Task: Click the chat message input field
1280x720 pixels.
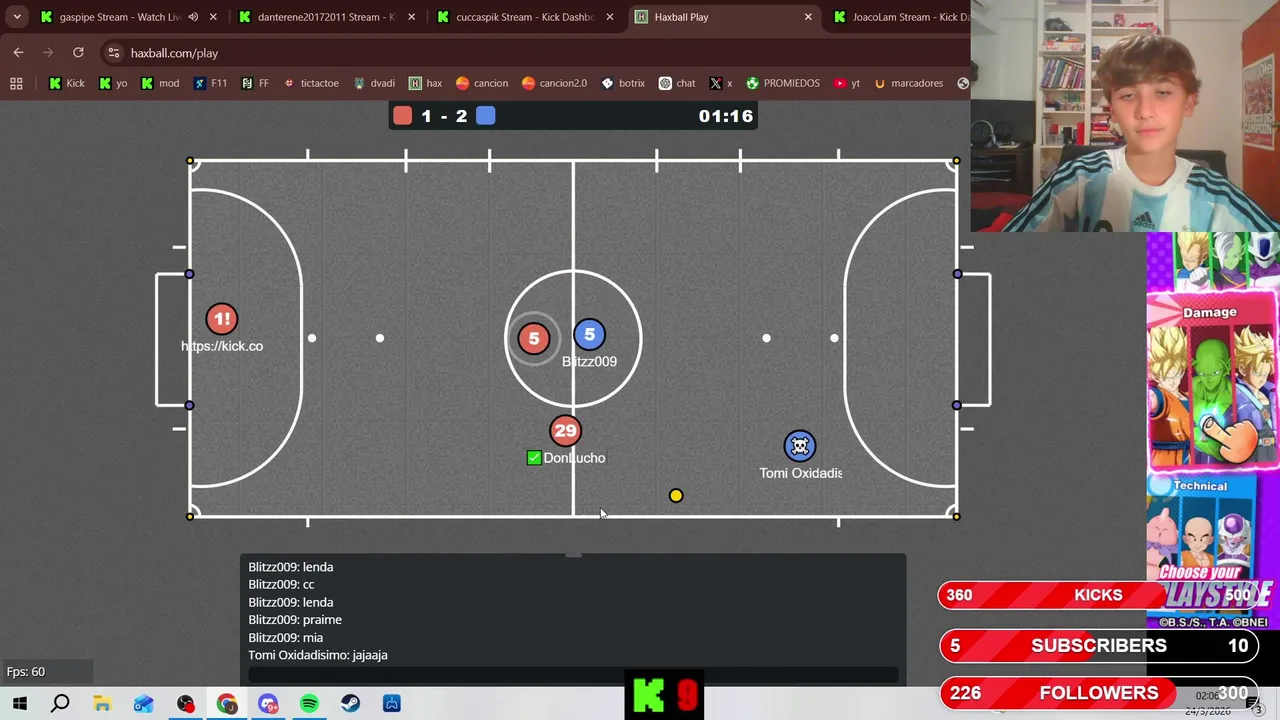Action: [573, 675]
